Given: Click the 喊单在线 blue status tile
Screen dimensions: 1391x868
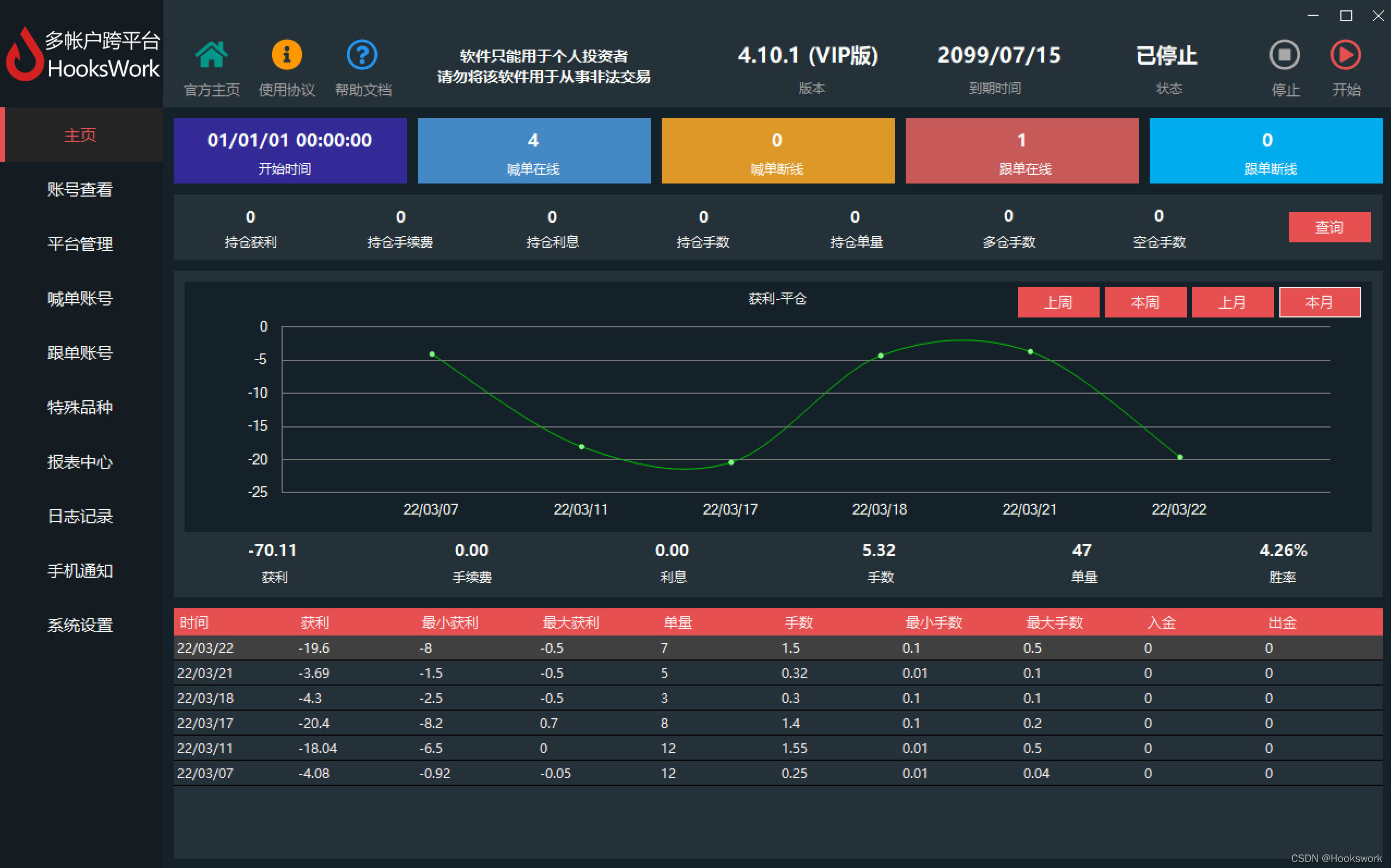Looking at the screenshot, I should (533, 150).
